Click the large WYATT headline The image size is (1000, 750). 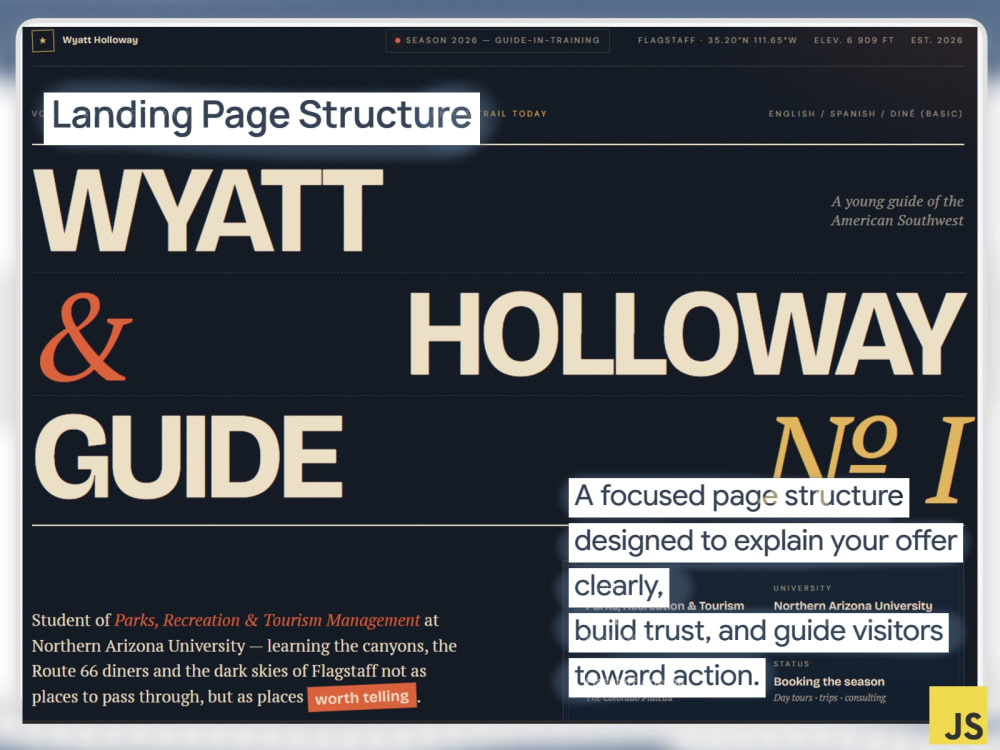coord(209,210)
